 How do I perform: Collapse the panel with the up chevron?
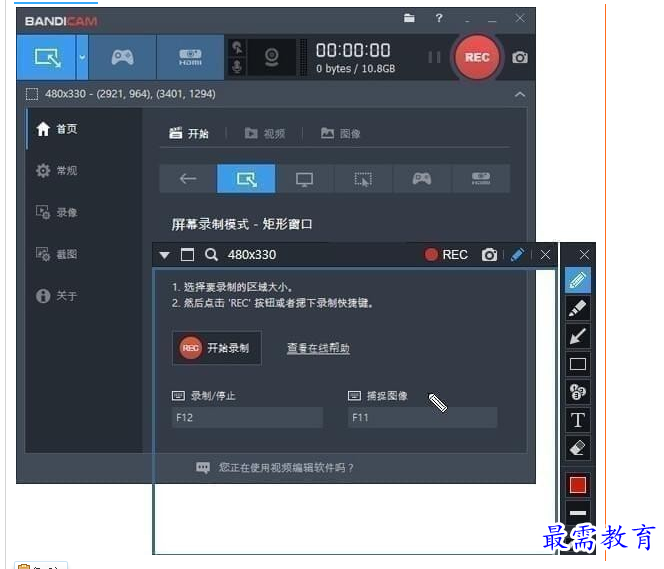point(520,94)
